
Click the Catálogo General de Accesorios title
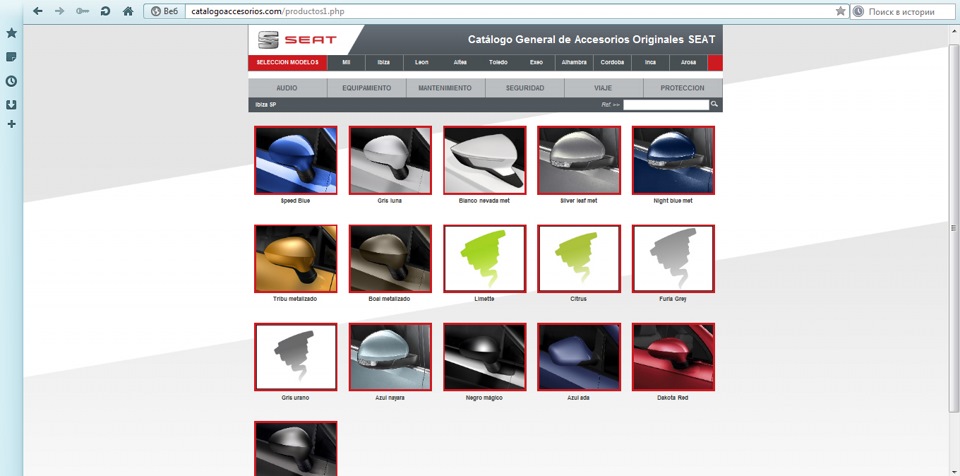pyautogui.click(x=591, y=39)
